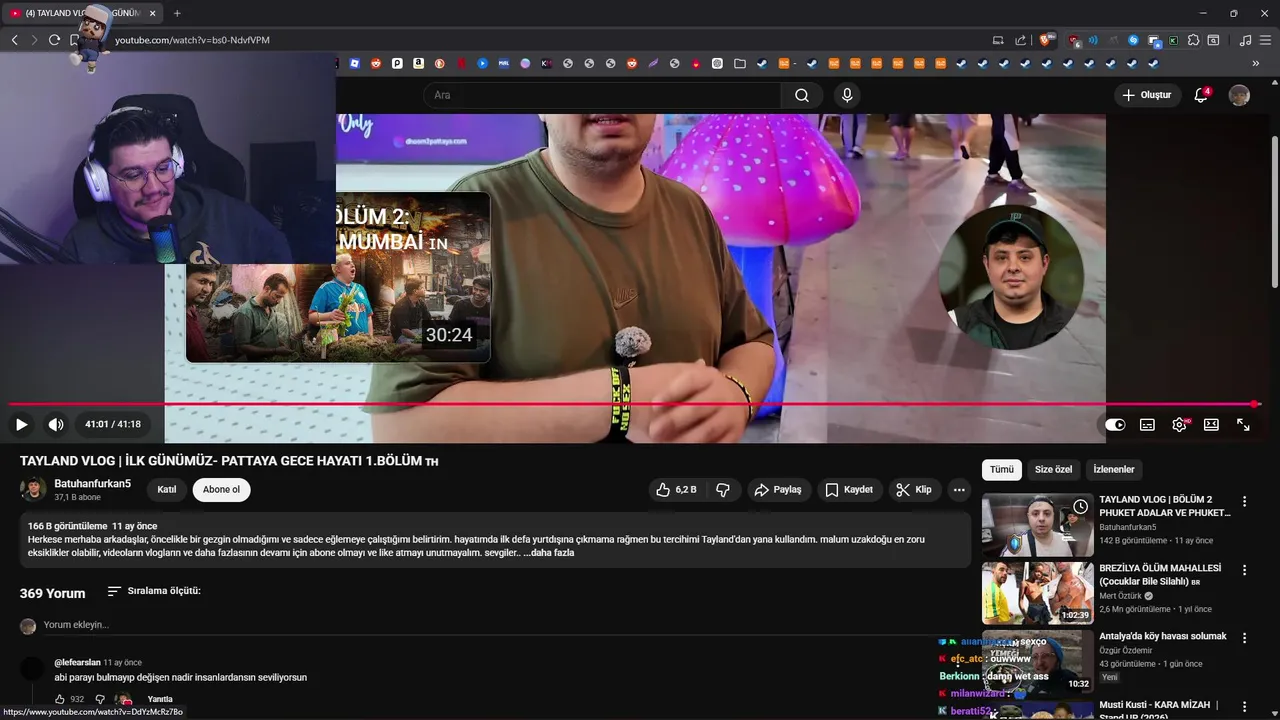Subscribe with Abone ol button

tap(221, 490)
